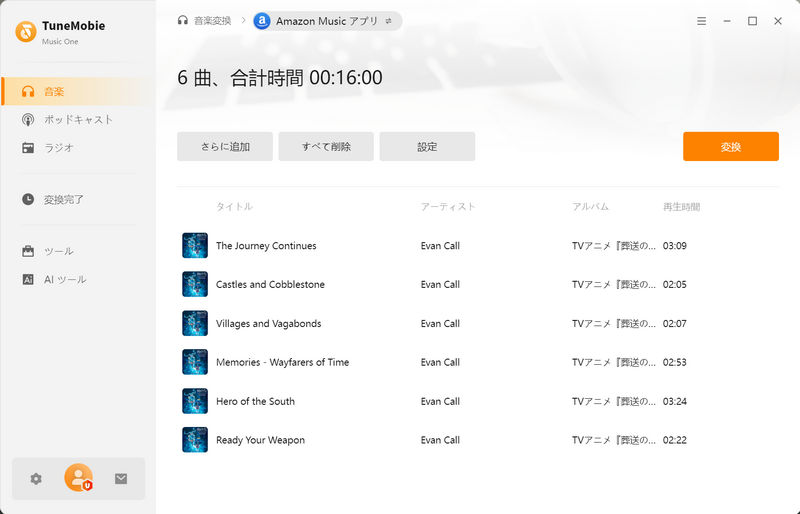Click Evan Call in The Journey Continues row
Screen dimensions: 800x514
pos(440,246)
